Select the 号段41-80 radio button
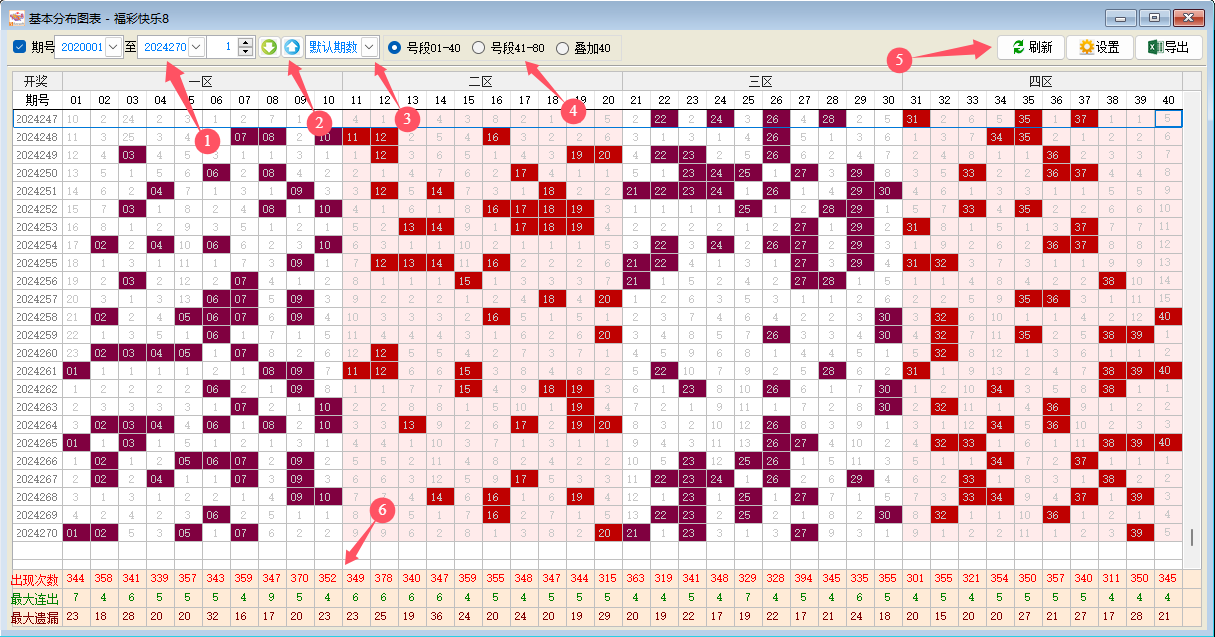Screen dimensions: 1215x637 [478, 47]
